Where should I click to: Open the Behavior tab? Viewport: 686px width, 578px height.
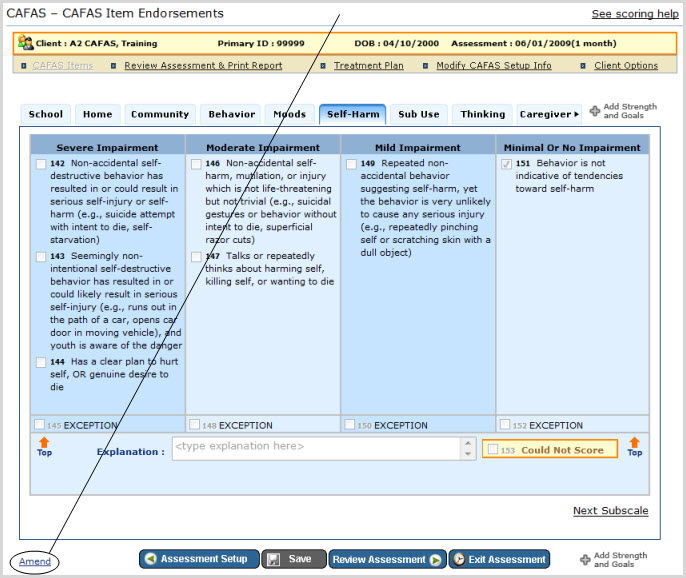click(x=231, y=114)
